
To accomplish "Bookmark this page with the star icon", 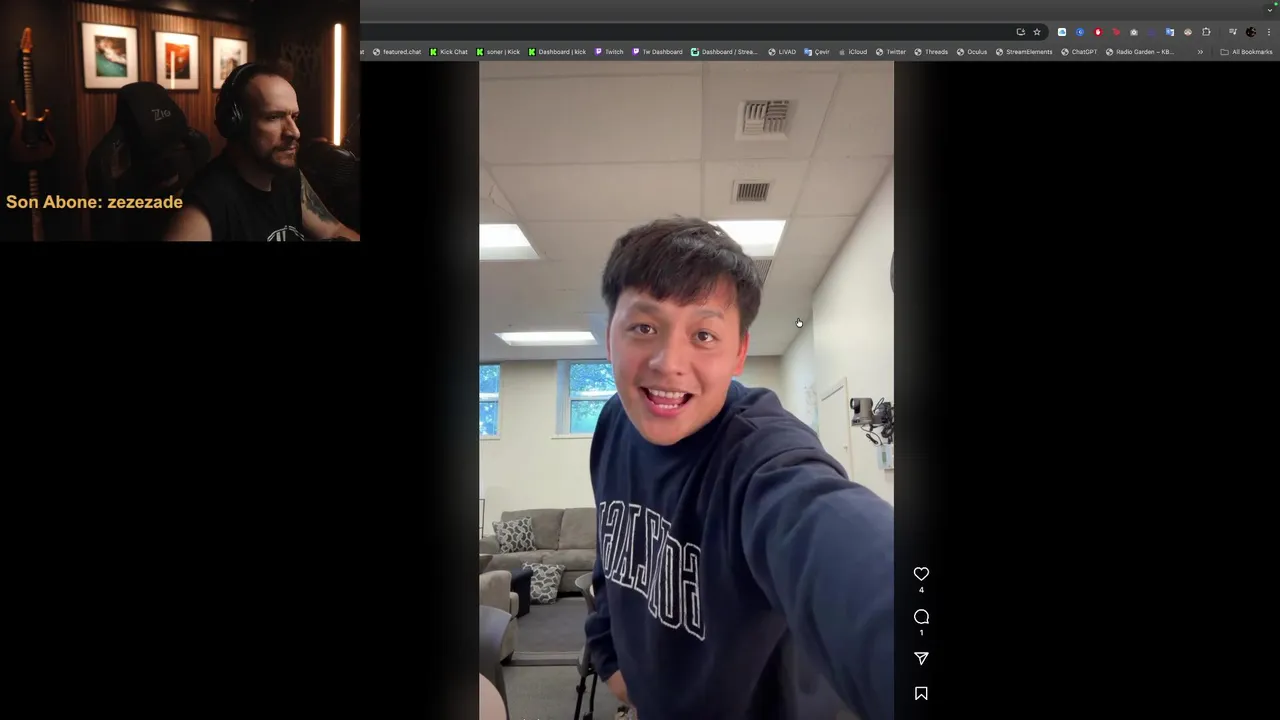I will pyautogui.click(x=1037, y=32).
